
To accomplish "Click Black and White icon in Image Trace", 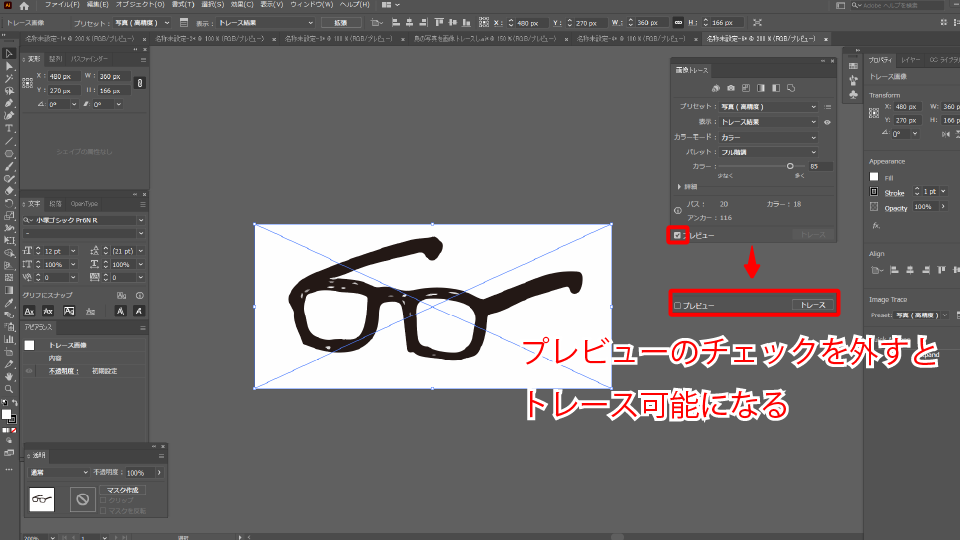I will point(776,88).
